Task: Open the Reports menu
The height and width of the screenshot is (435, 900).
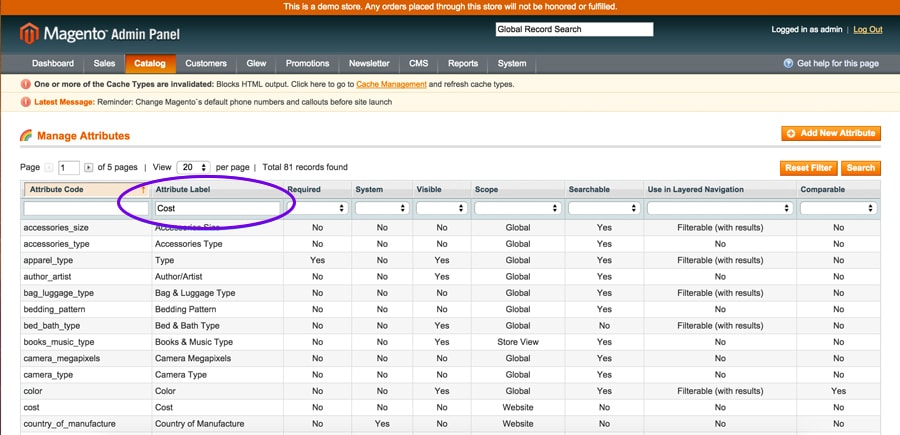Action: [x=463, y=64]
